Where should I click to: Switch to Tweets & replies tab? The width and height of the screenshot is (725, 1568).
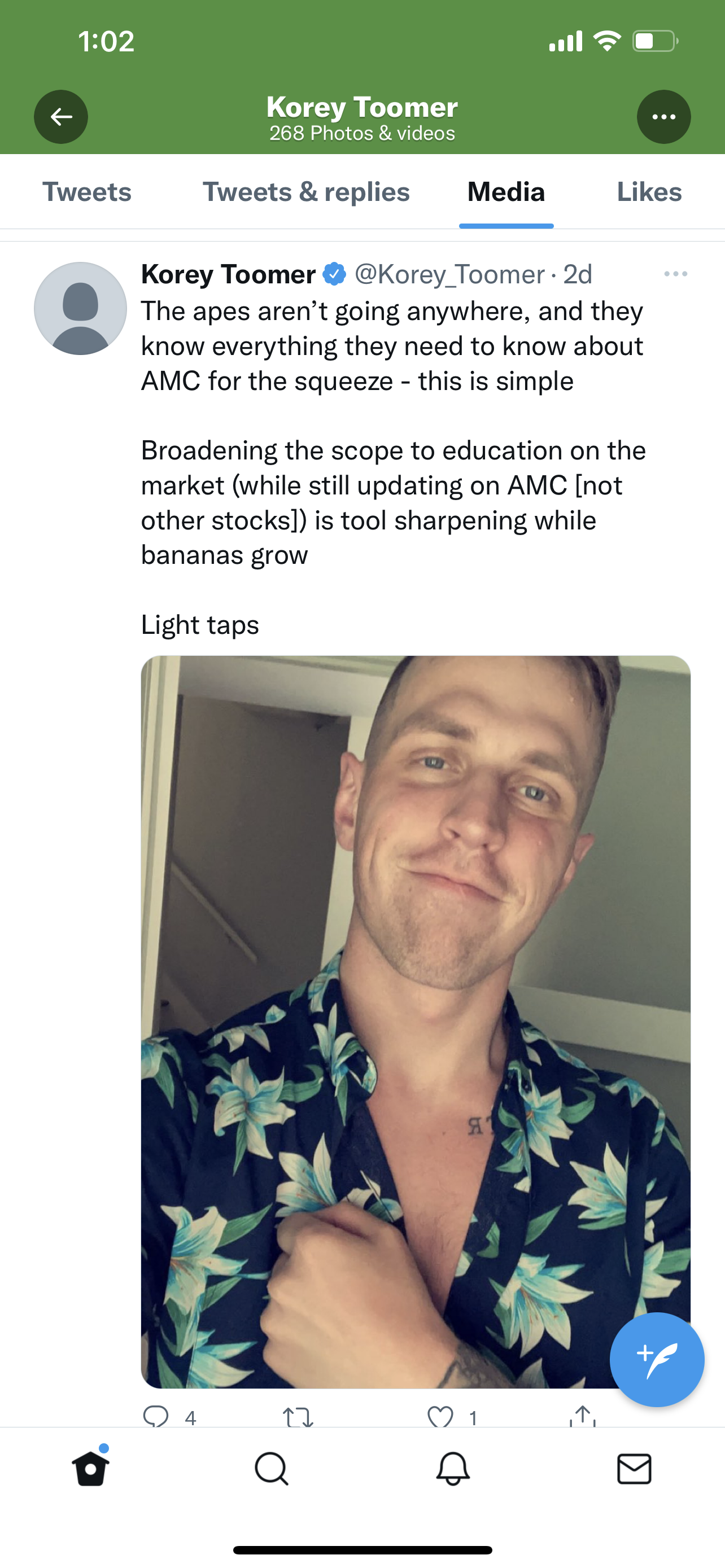[x=306, y=192]
